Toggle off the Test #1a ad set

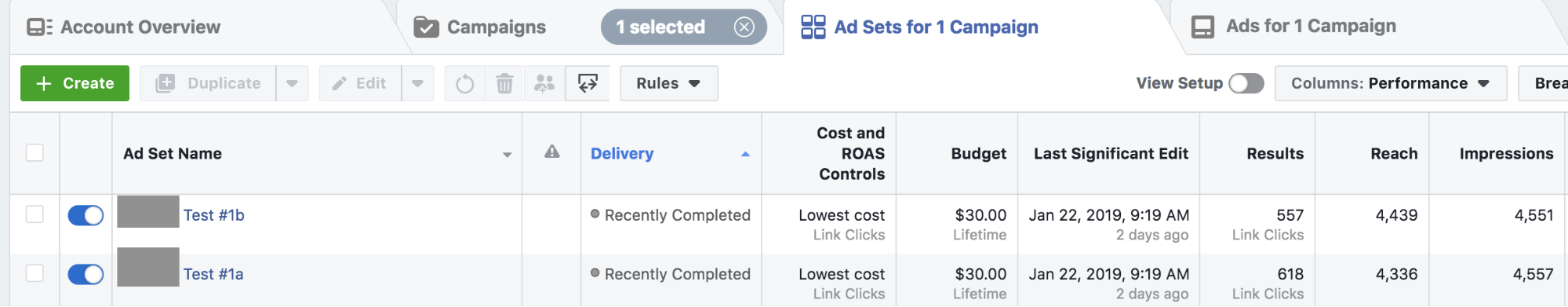tap(85, 274)
